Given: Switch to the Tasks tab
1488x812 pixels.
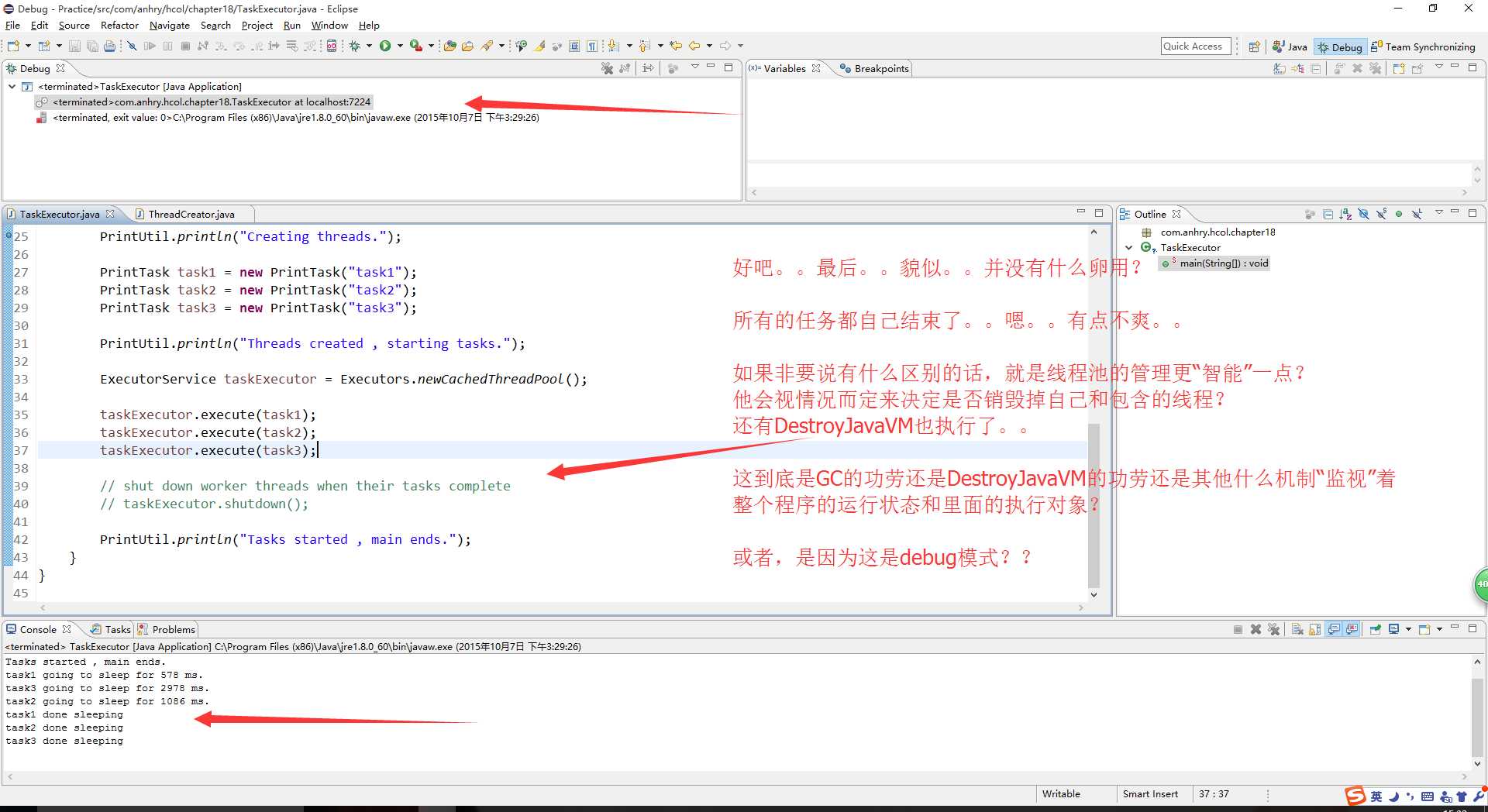Looking at the screenshot, I should (110, 629).
